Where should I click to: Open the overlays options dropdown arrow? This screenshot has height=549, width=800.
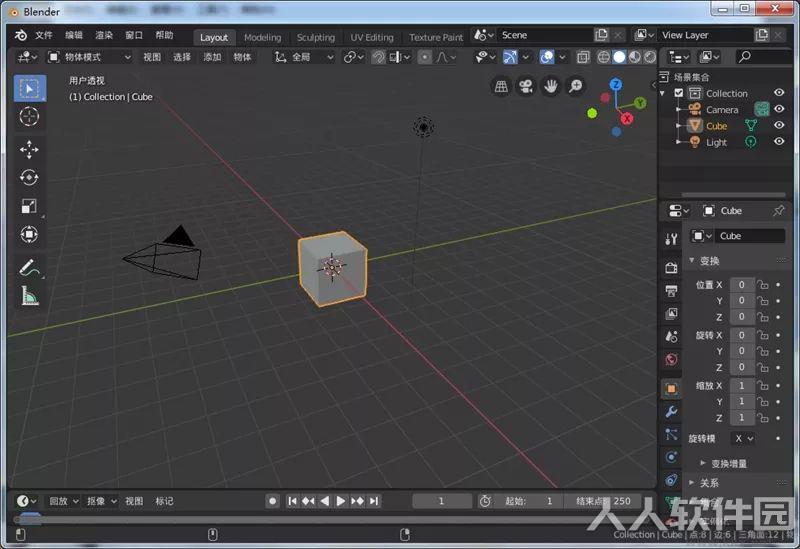tap(562, 57)
